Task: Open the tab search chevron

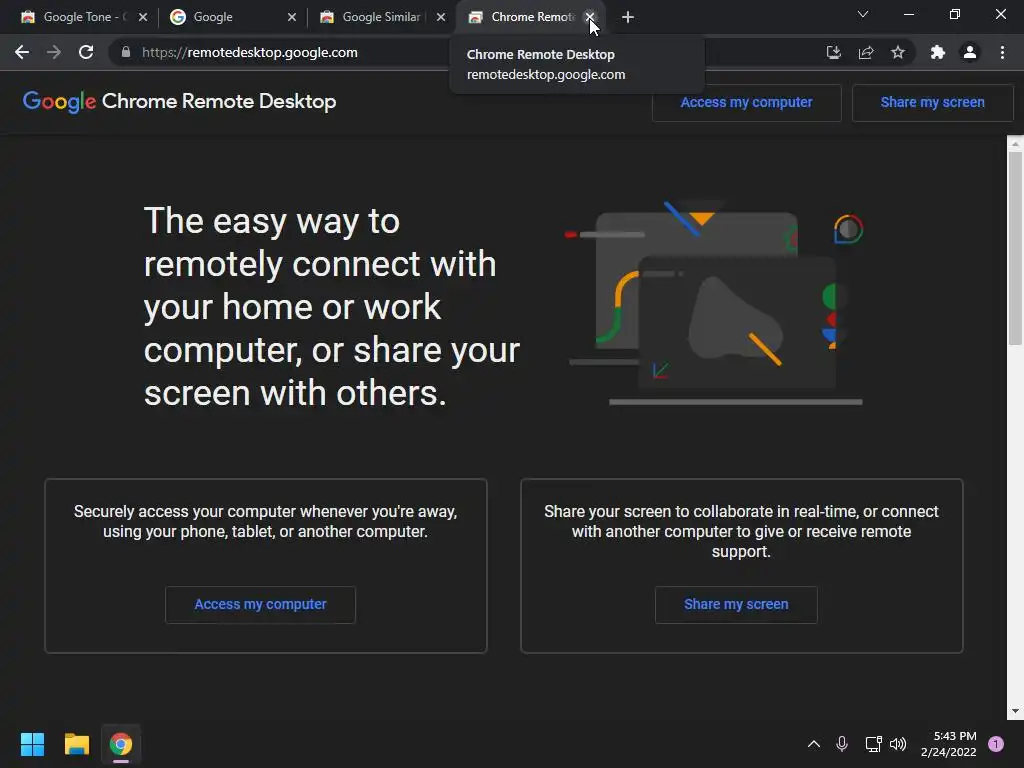Action: [863, 14]
